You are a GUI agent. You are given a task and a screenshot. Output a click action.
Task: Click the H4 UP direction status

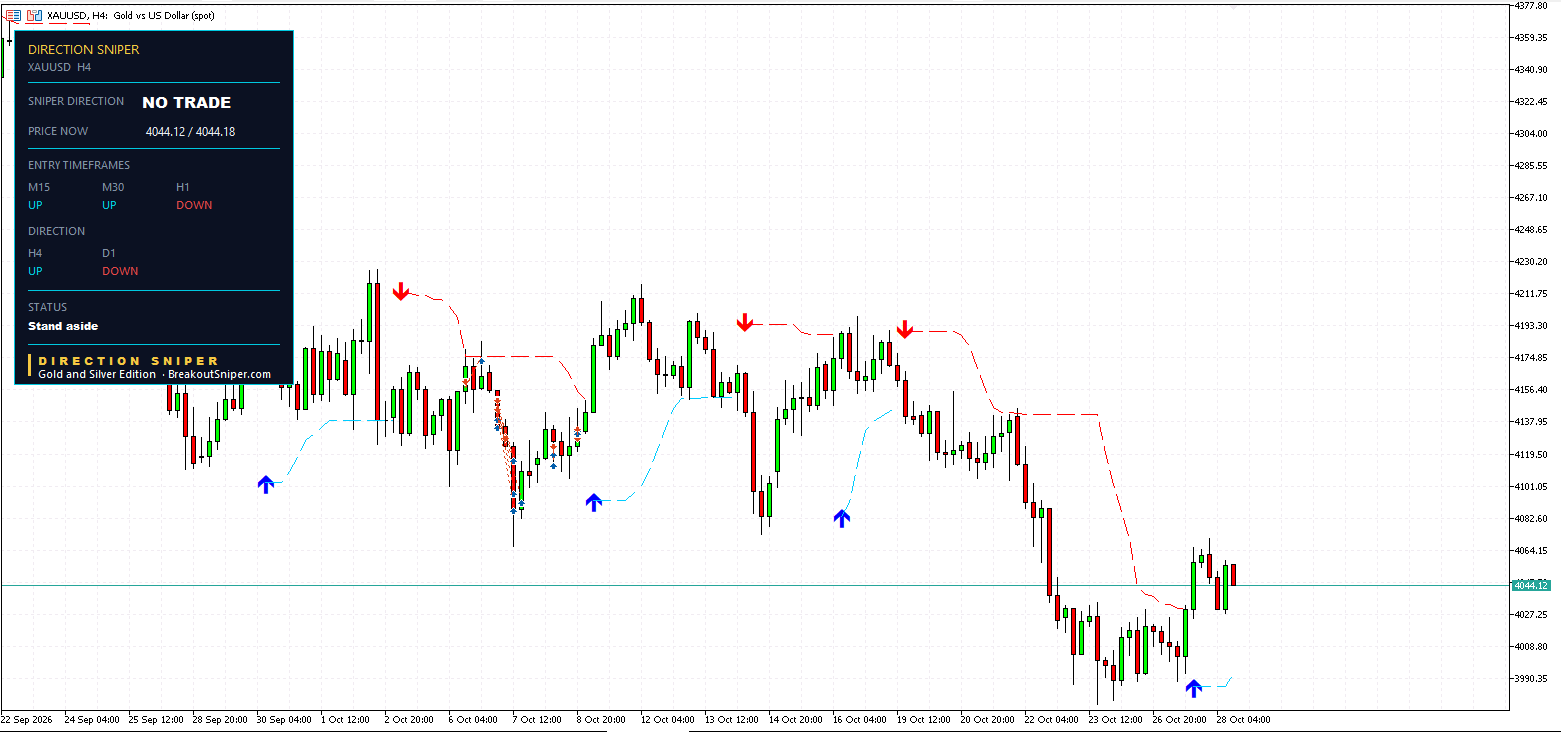(36, 271)
